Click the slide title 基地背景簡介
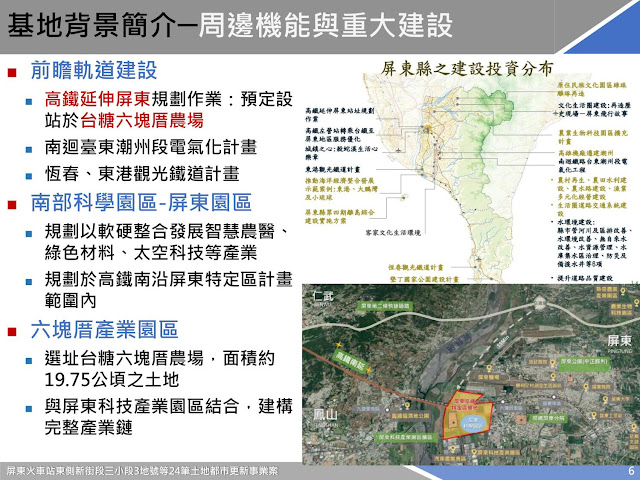The width and height of the screenshot is (640, 480). pyautogui.click(x=92, y=25)
